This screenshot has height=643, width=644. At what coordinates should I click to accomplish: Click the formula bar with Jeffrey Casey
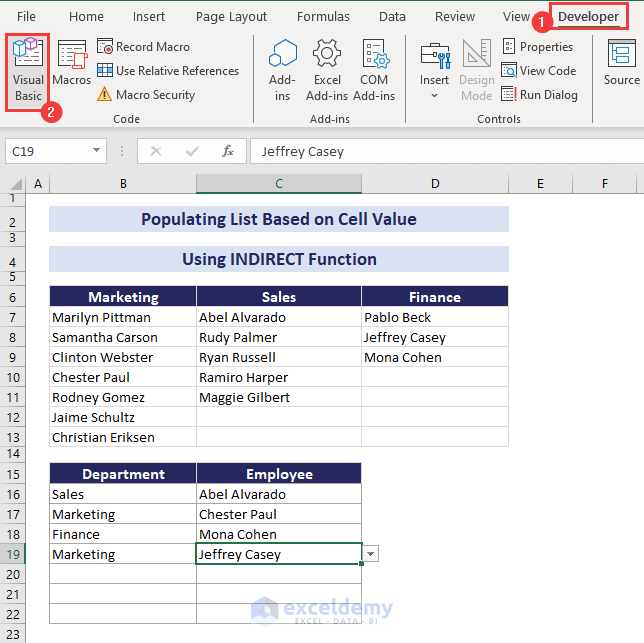(447, 151)
